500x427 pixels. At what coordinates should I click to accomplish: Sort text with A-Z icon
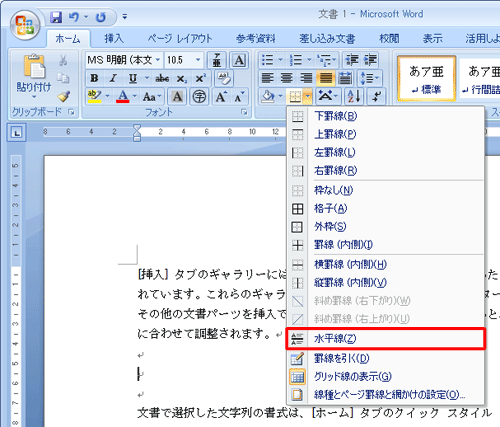click(354, 97)
